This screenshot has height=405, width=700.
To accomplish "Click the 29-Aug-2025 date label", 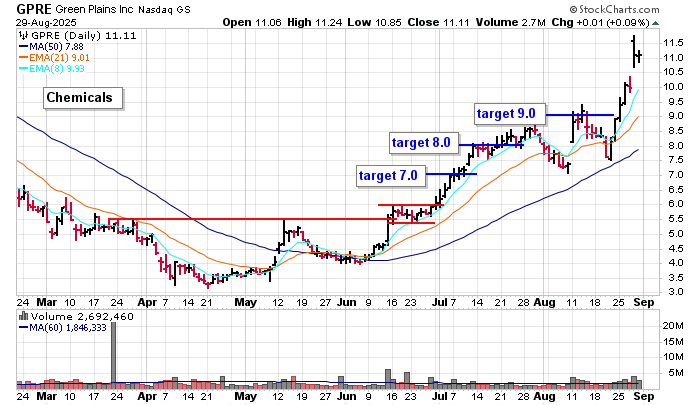I will 46,22.
